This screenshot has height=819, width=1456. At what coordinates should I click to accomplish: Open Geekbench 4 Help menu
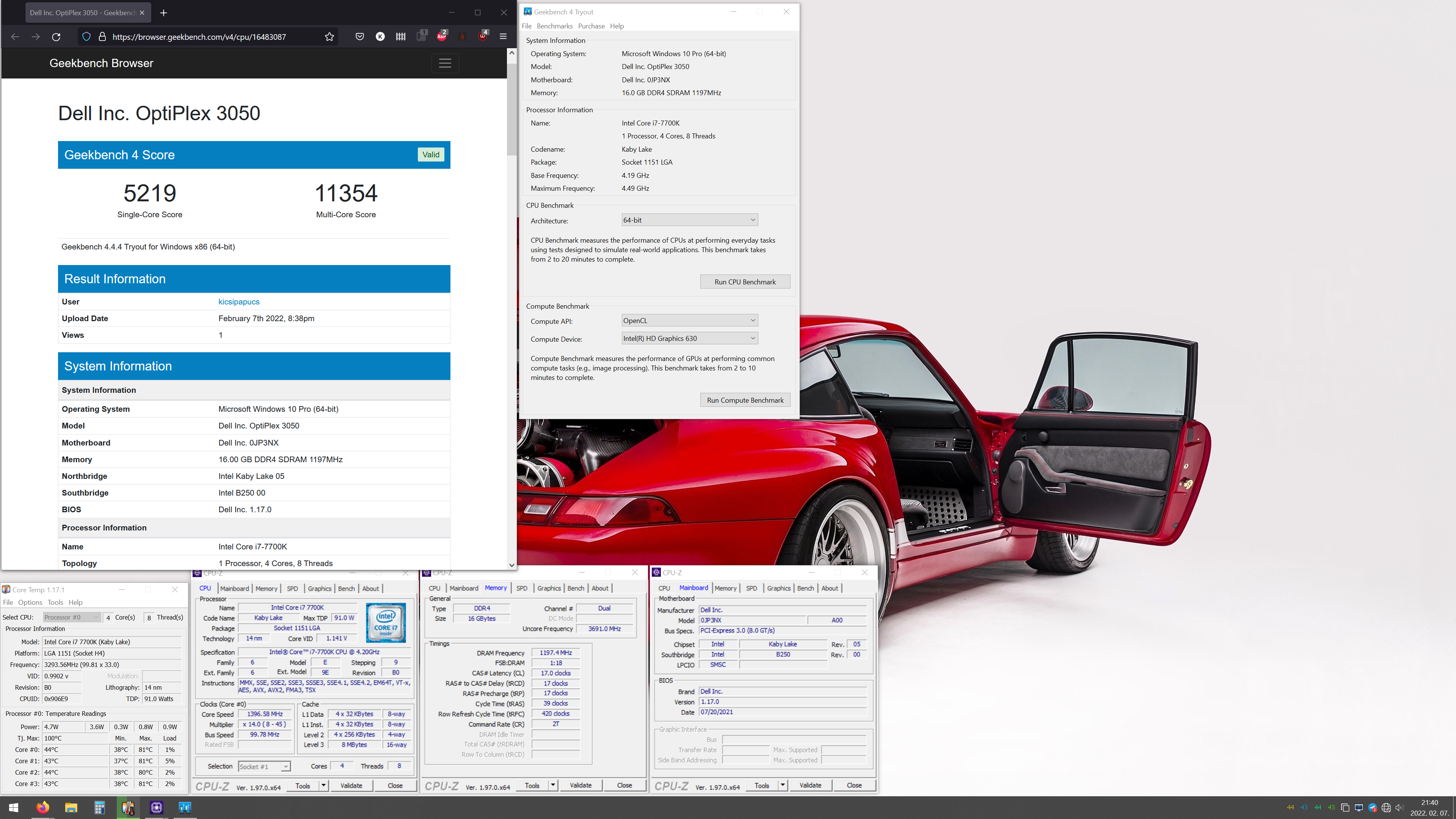coord(617,26)
